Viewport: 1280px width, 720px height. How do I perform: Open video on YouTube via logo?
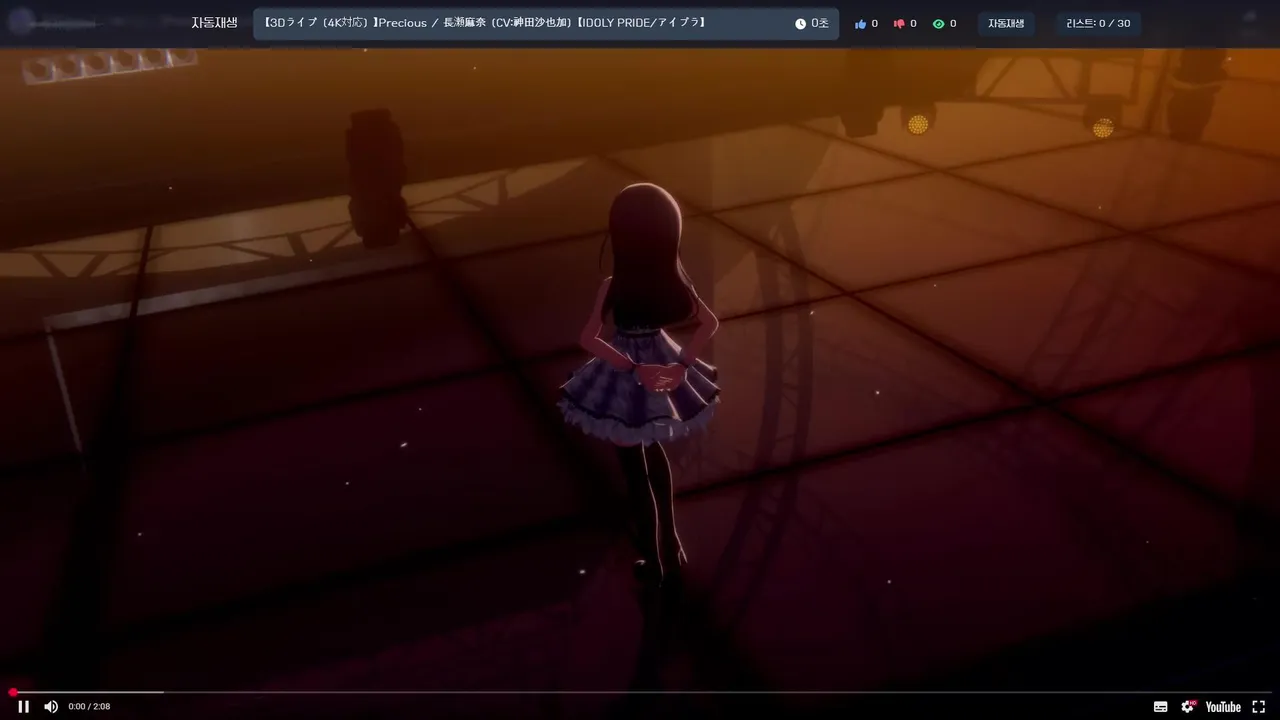pyautogui.click(x=1223, y=706)
